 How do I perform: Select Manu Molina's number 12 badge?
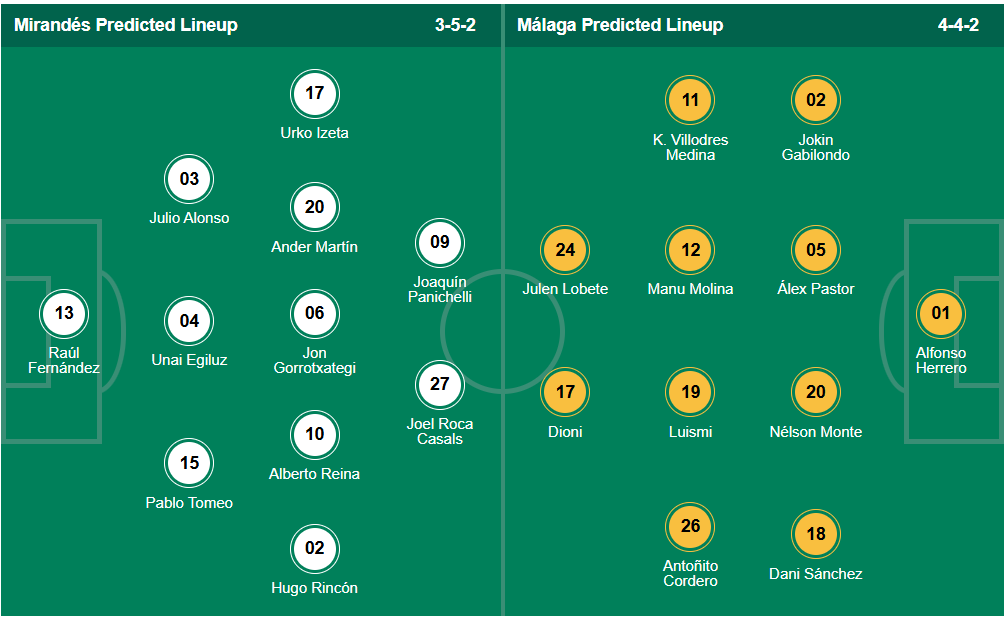pyautogui.click(x=690, y=250)
